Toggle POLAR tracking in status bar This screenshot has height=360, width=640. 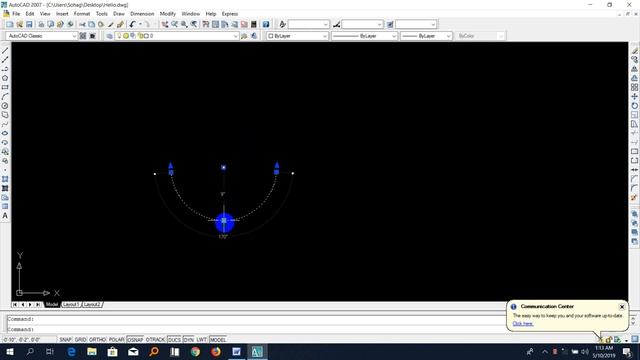coord(116,340)
